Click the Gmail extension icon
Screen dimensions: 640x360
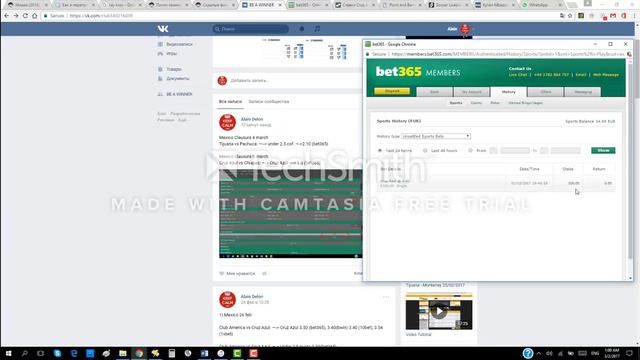(613, 16)
